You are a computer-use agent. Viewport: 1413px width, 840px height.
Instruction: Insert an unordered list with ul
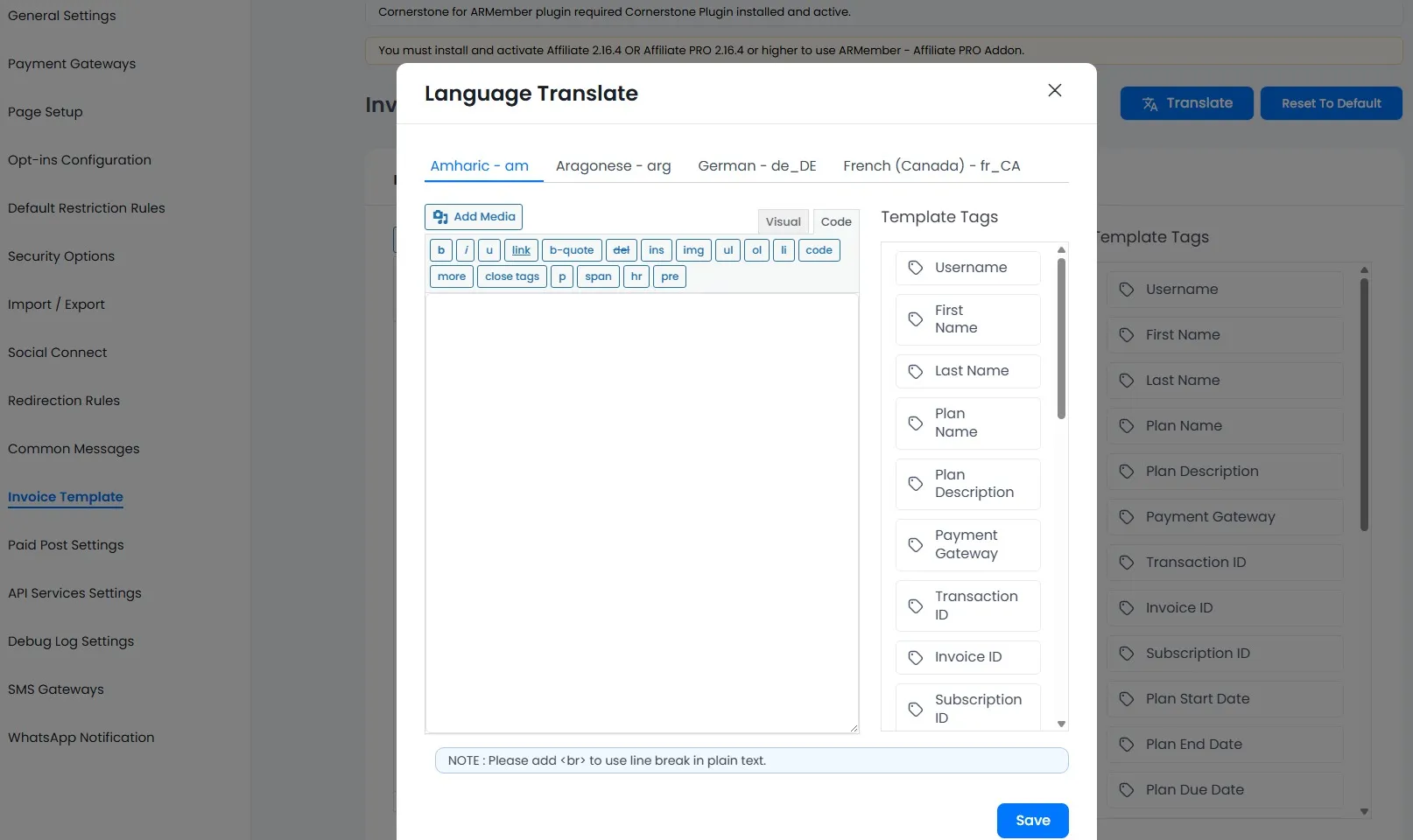coord(727,249)
